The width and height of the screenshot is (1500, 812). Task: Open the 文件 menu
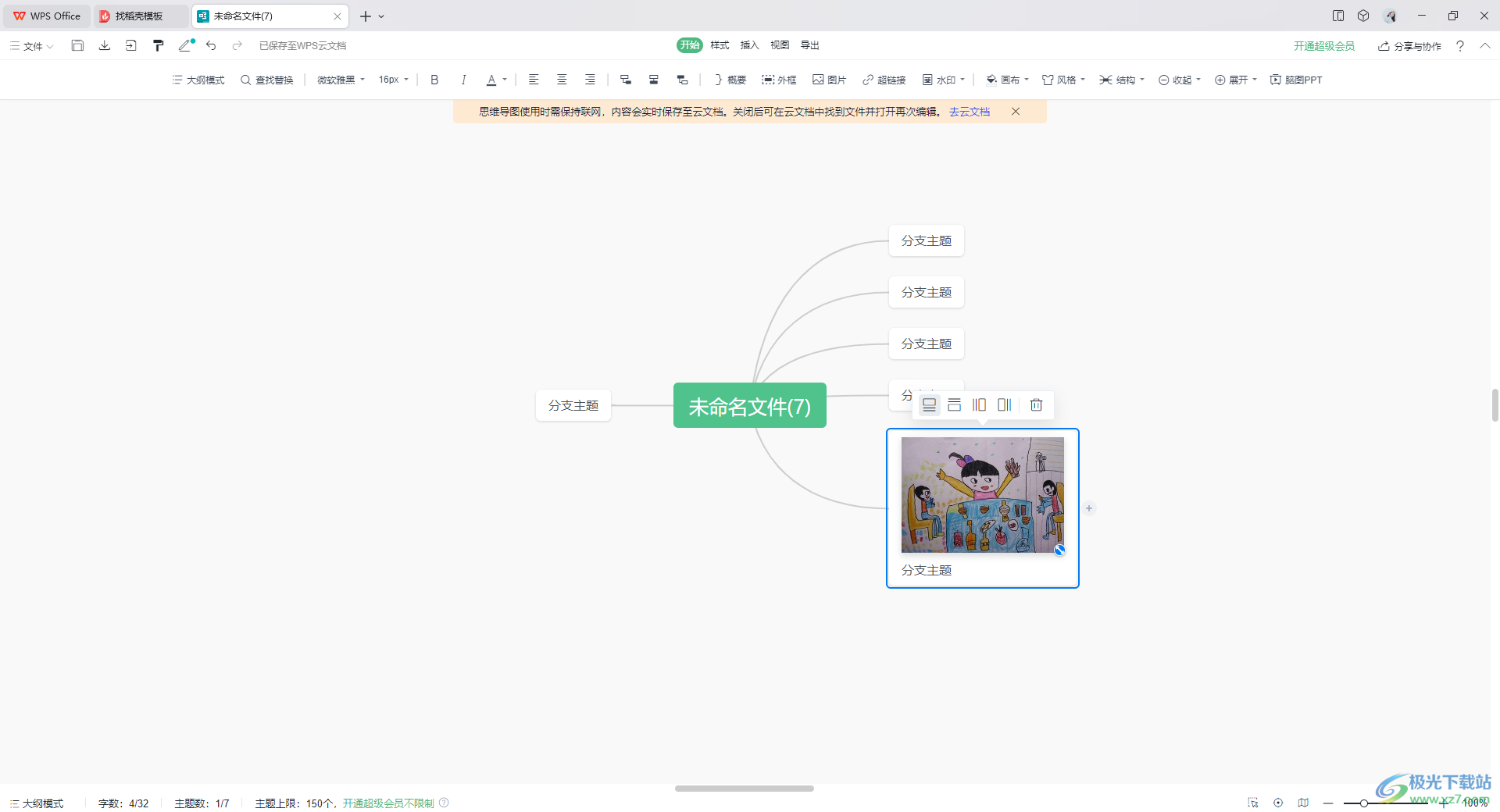pos(31,46)
